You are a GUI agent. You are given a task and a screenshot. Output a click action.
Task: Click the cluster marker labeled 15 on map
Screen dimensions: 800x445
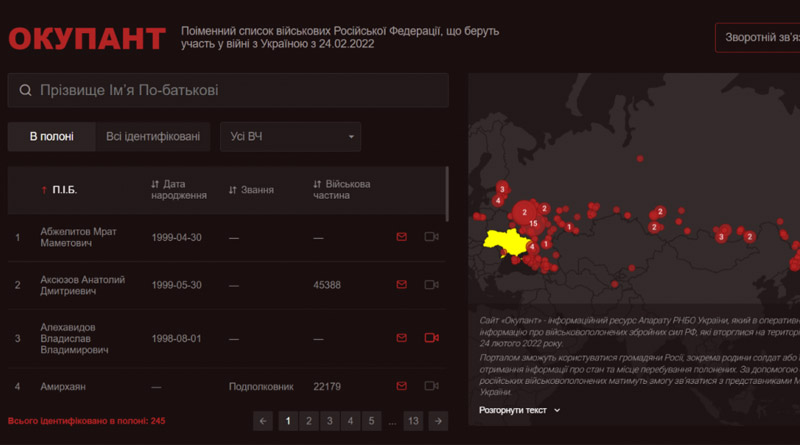click(534, 223)
